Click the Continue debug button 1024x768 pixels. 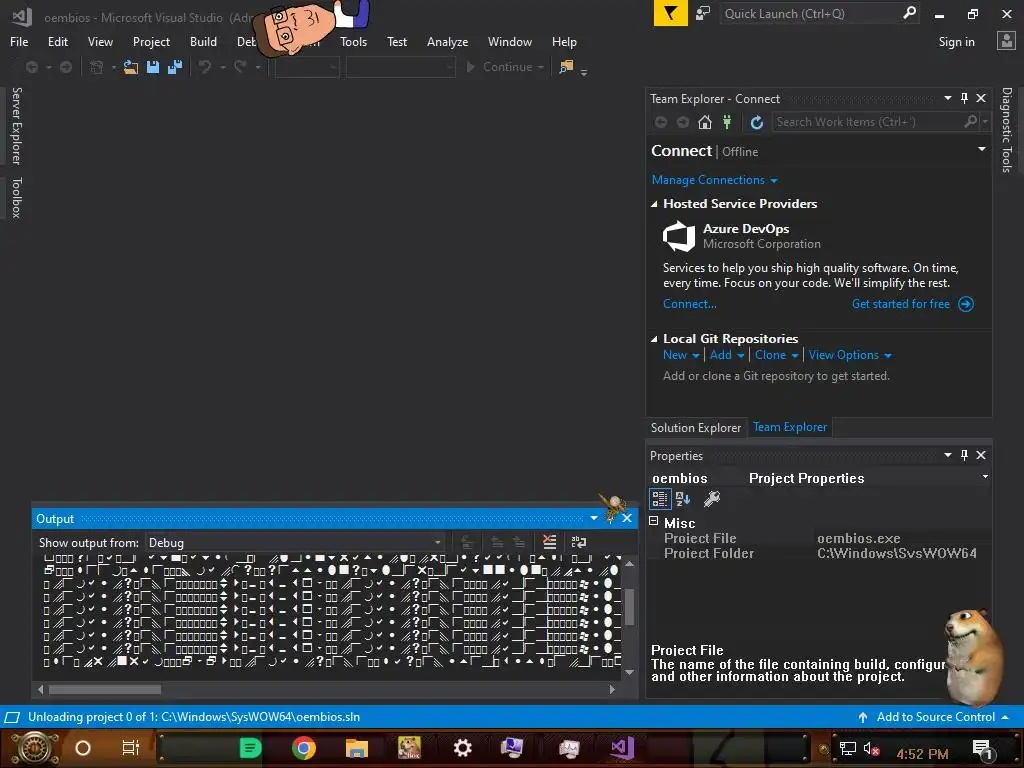point(499,67)
